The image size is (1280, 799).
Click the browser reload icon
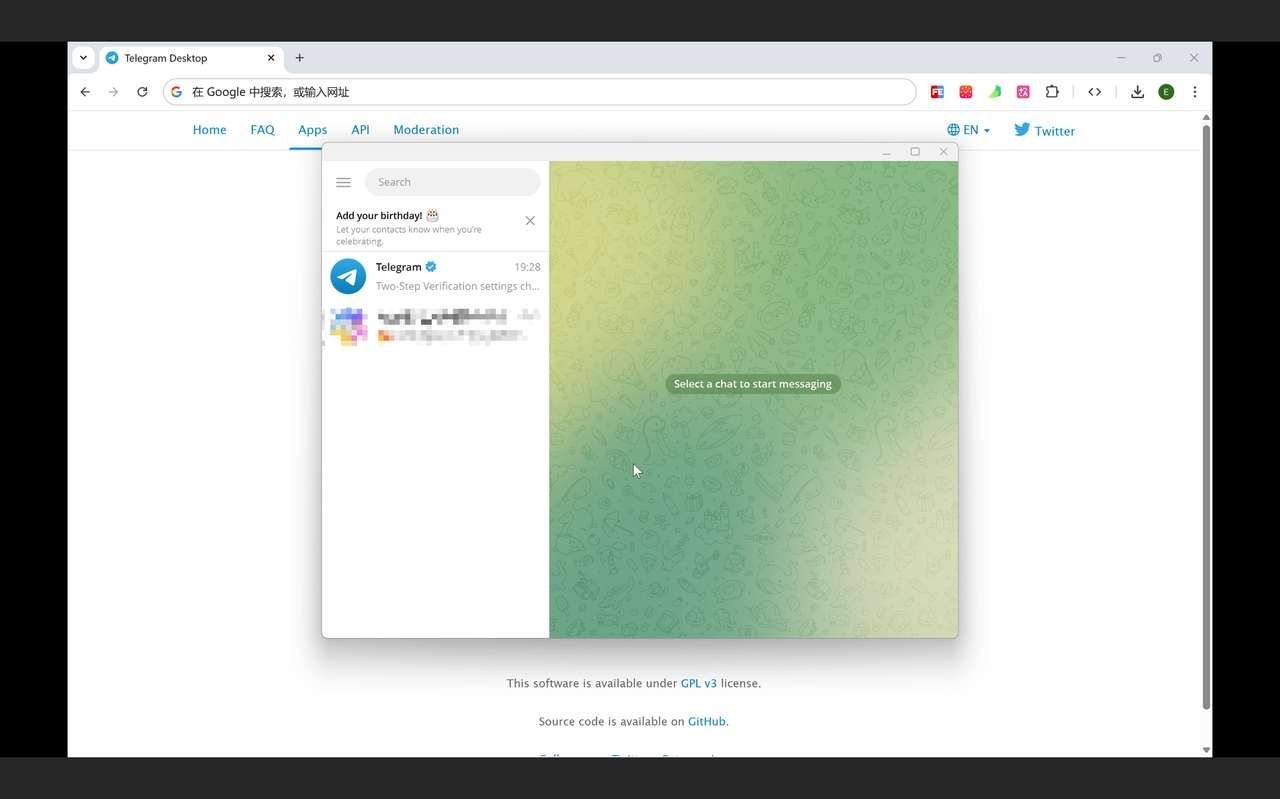click(x=142, y=92)
